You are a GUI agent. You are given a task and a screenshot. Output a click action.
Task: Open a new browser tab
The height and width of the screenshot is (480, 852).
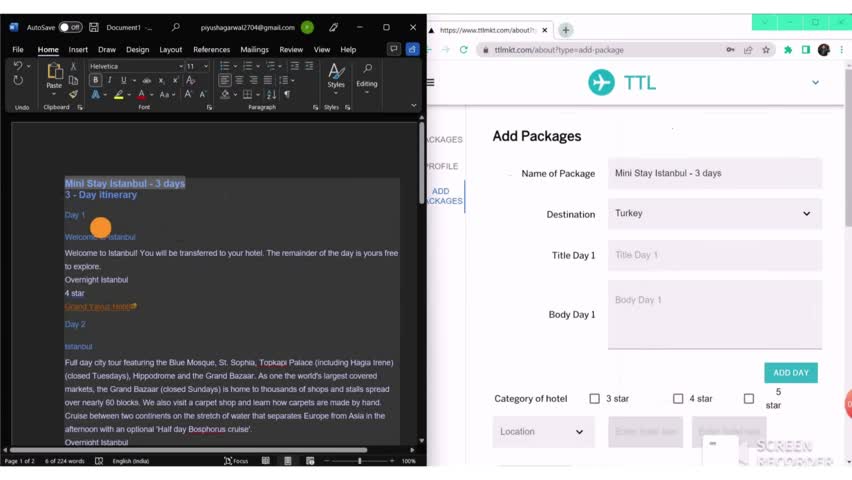566,30
